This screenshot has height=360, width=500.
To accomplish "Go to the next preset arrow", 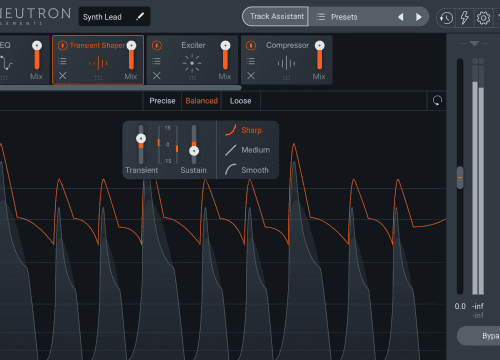I will point(419,17).
